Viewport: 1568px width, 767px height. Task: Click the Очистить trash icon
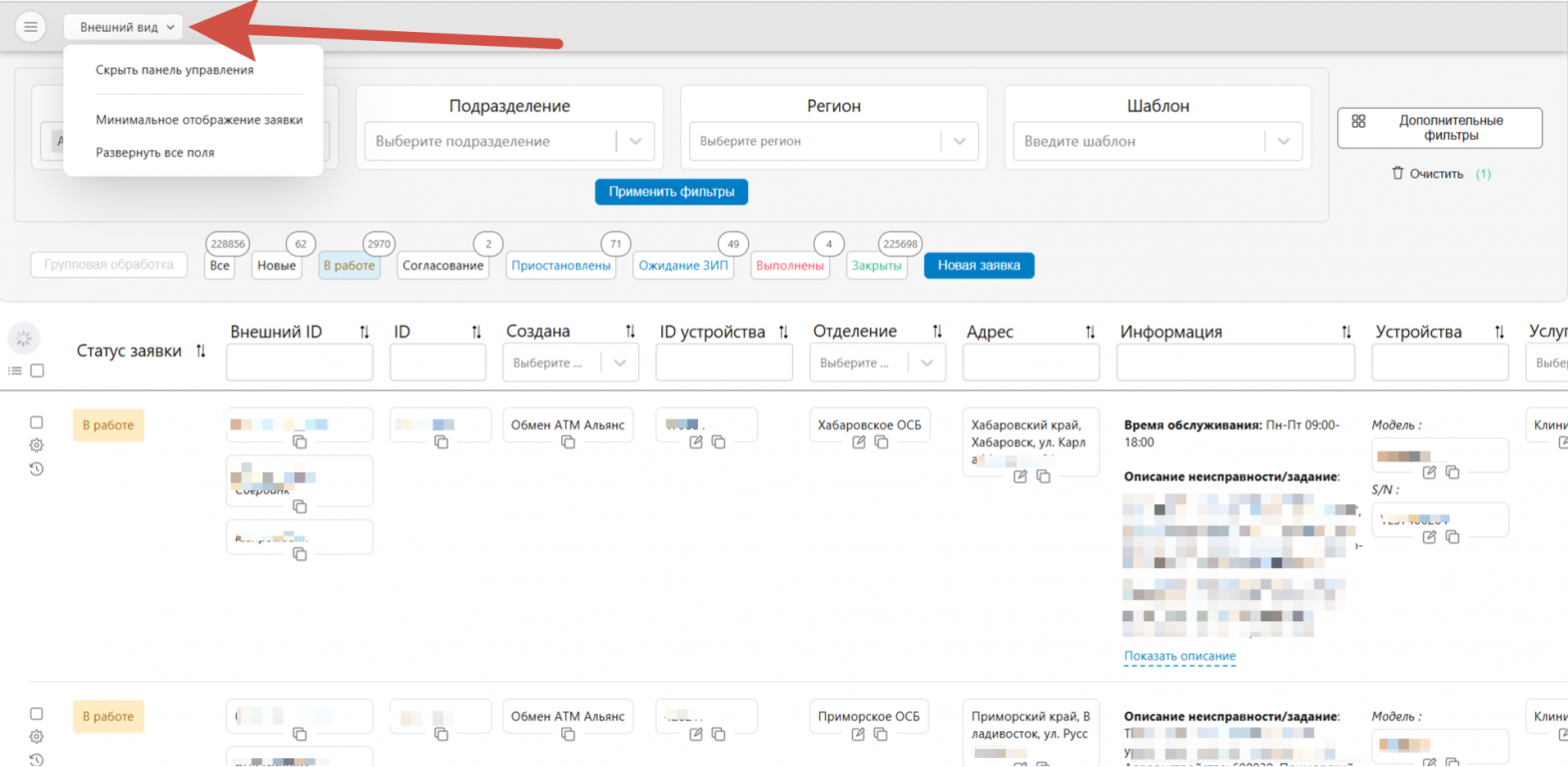1397,174
